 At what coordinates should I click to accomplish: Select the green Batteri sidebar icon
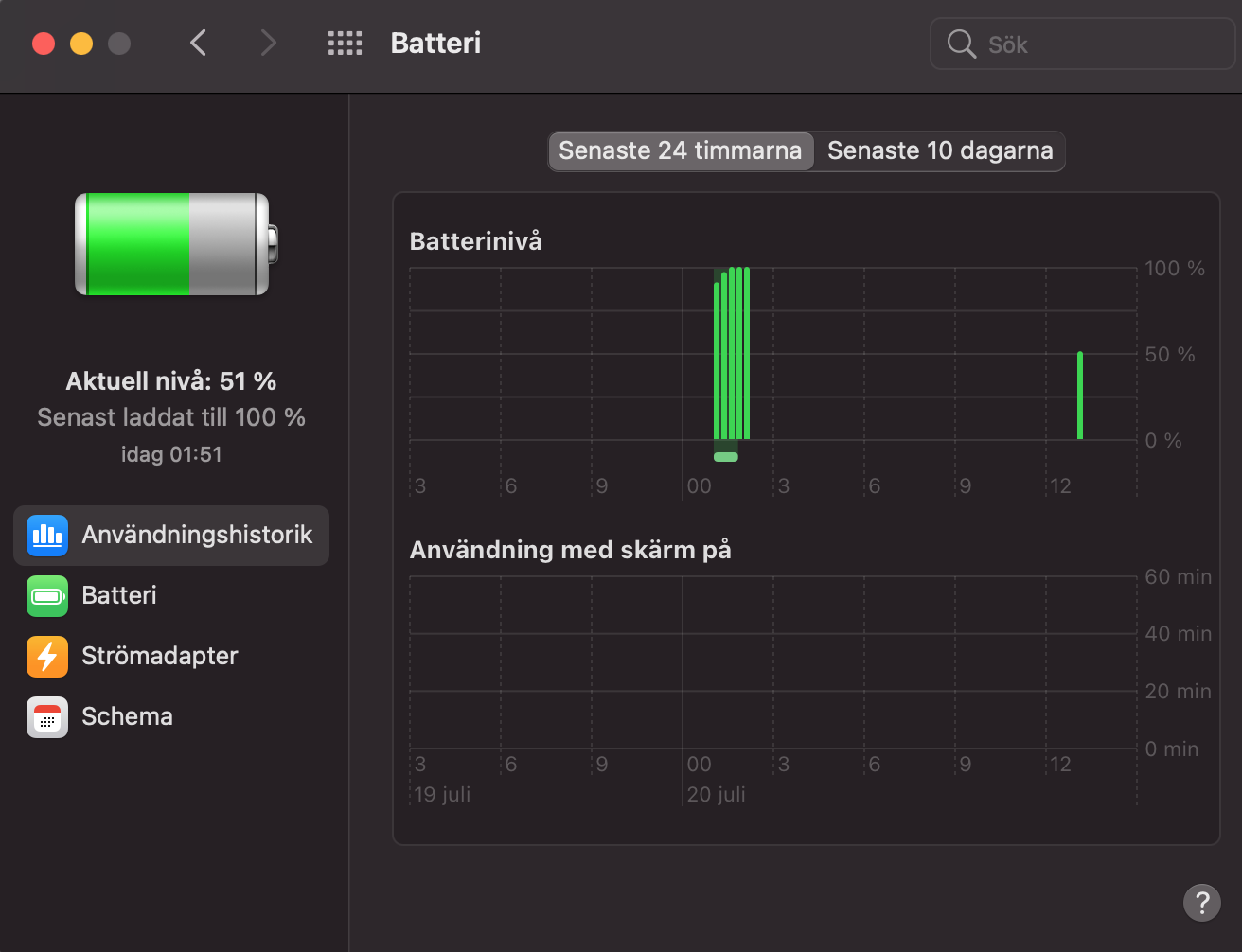click(47, 596)
